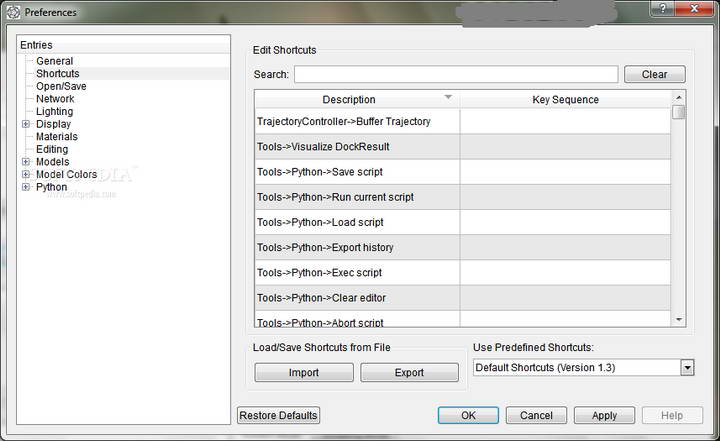Open the Open/Save preferences entry
Viewport: 720px width, 441px height.
(x=61, y=86)
